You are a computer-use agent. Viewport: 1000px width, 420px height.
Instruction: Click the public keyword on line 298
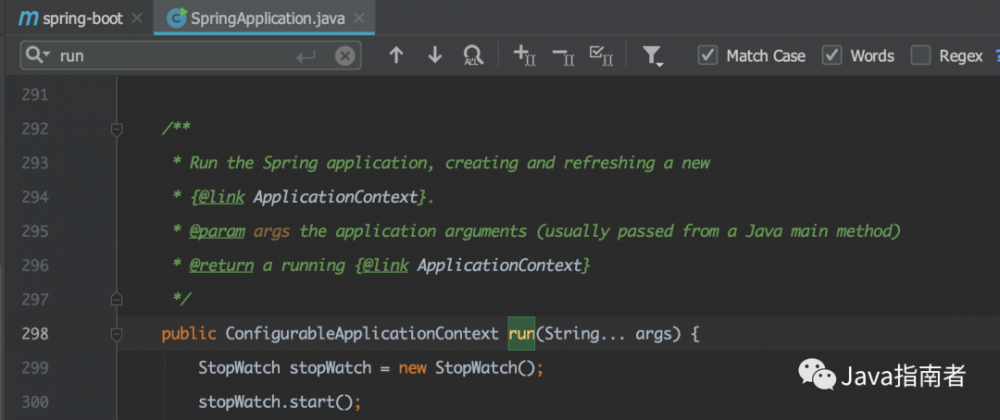pyautogui.click(x=189, y=333)
